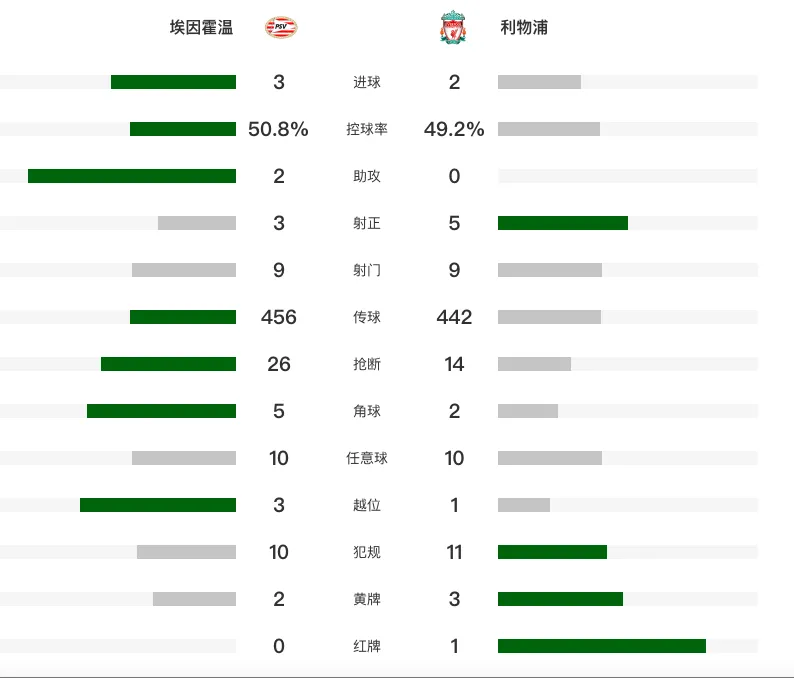The height and width of the screenshot is (678, 794).
Task: Select the 进球 stat label
Action: point(367,82)
